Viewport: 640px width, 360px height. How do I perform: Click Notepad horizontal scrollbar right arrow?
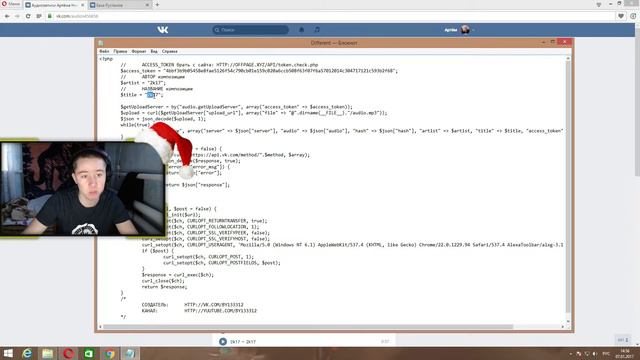coord(562,327)
